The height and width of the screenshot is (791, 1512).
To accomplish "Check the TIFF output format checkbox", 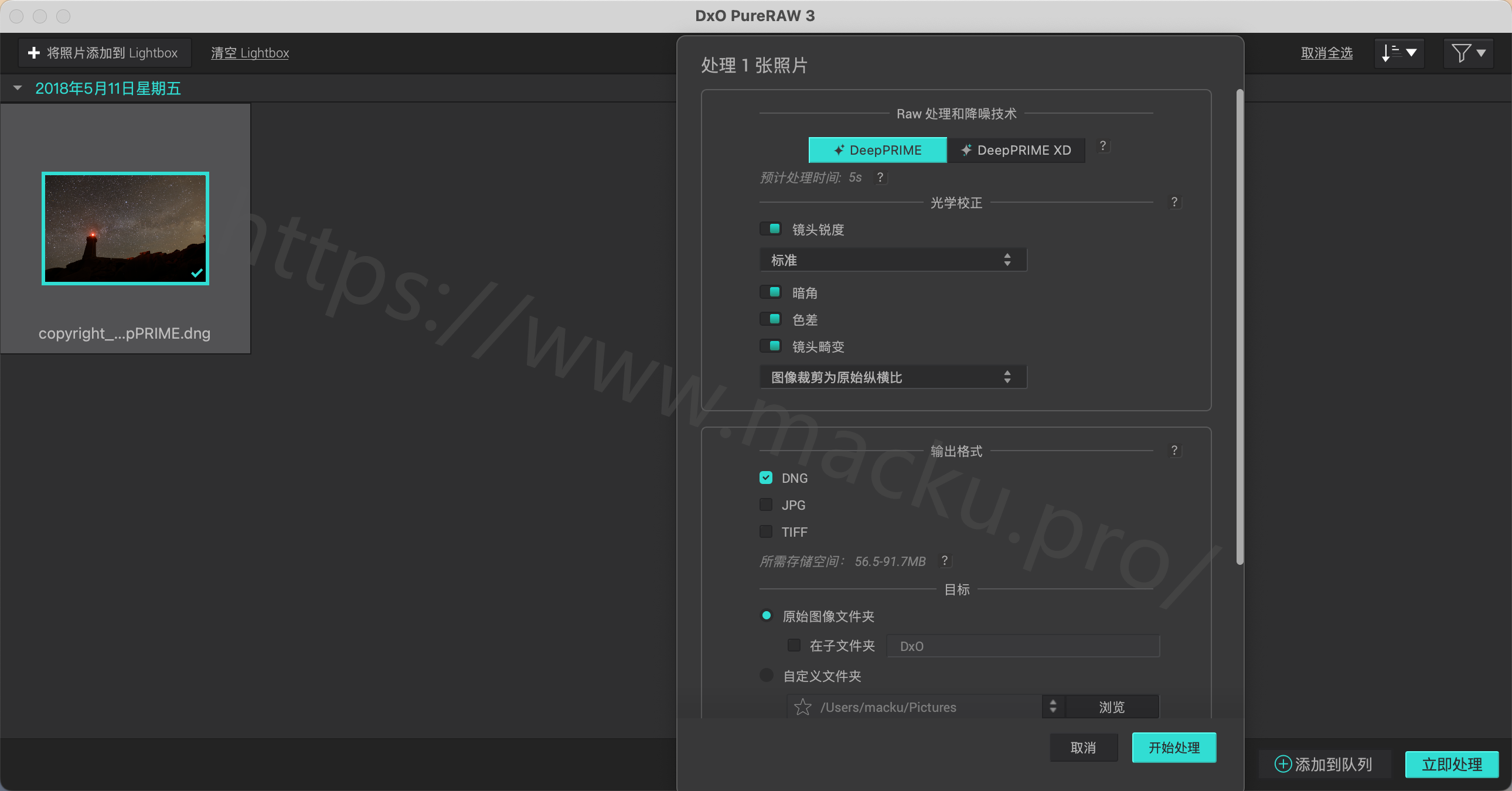I will [766, 531].
